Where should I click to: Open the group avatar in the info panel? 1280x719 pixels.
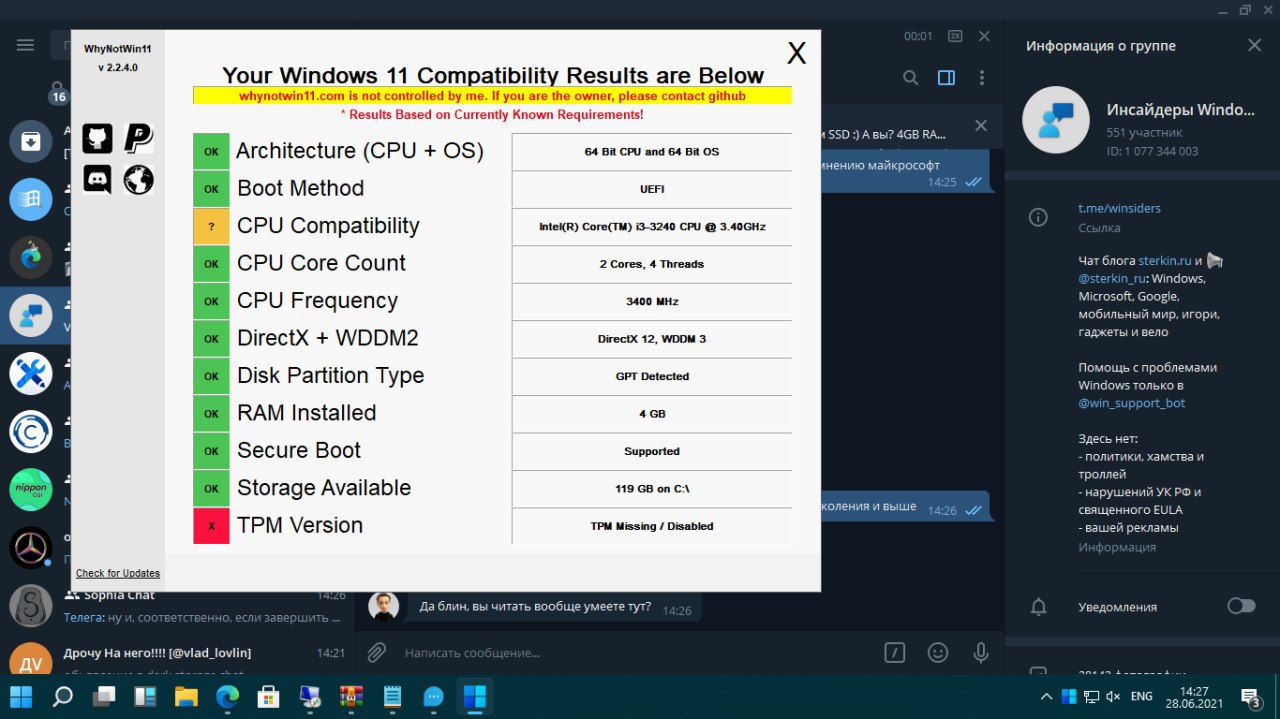[1055, 119]
